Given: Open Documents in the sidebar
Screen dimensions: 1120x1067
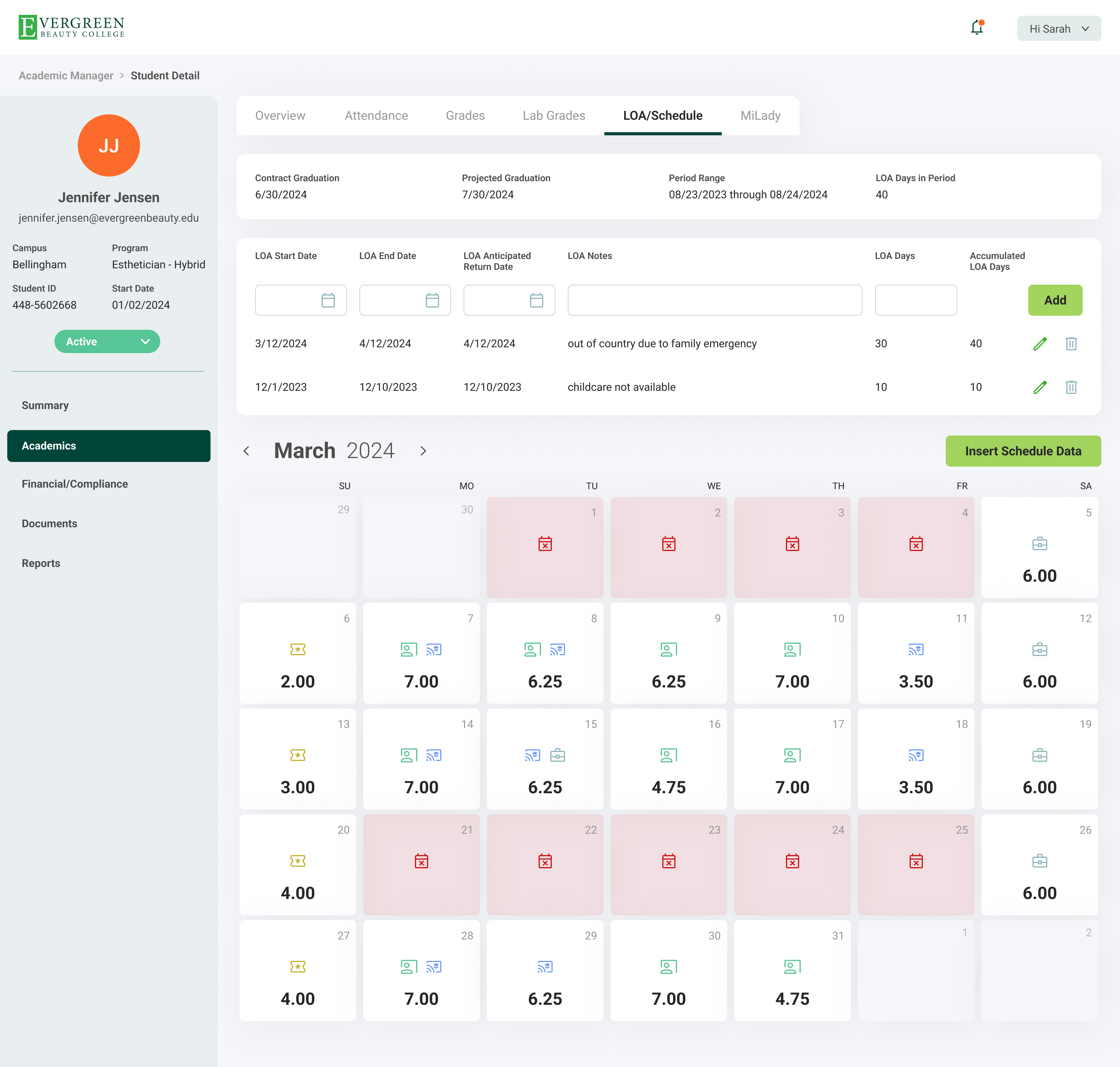Looking at the screenshot, I should coord(49,524).
